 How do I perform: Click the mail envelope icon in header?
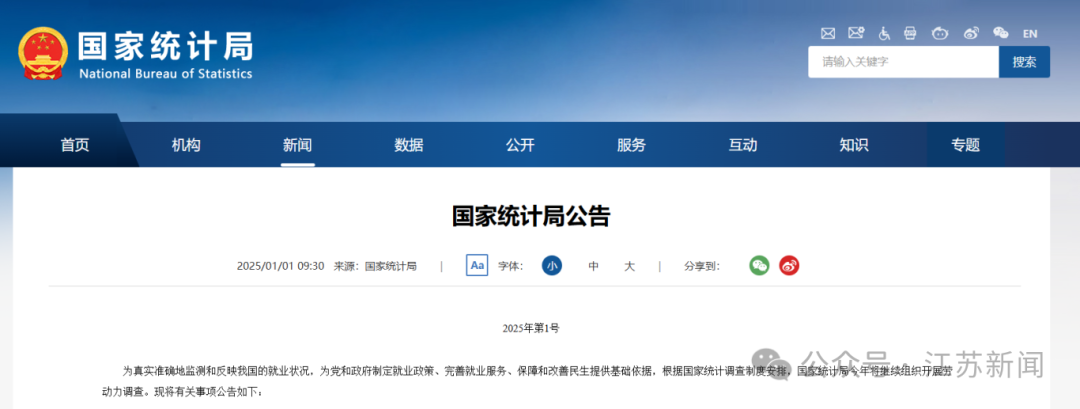(x=827, y=33)
